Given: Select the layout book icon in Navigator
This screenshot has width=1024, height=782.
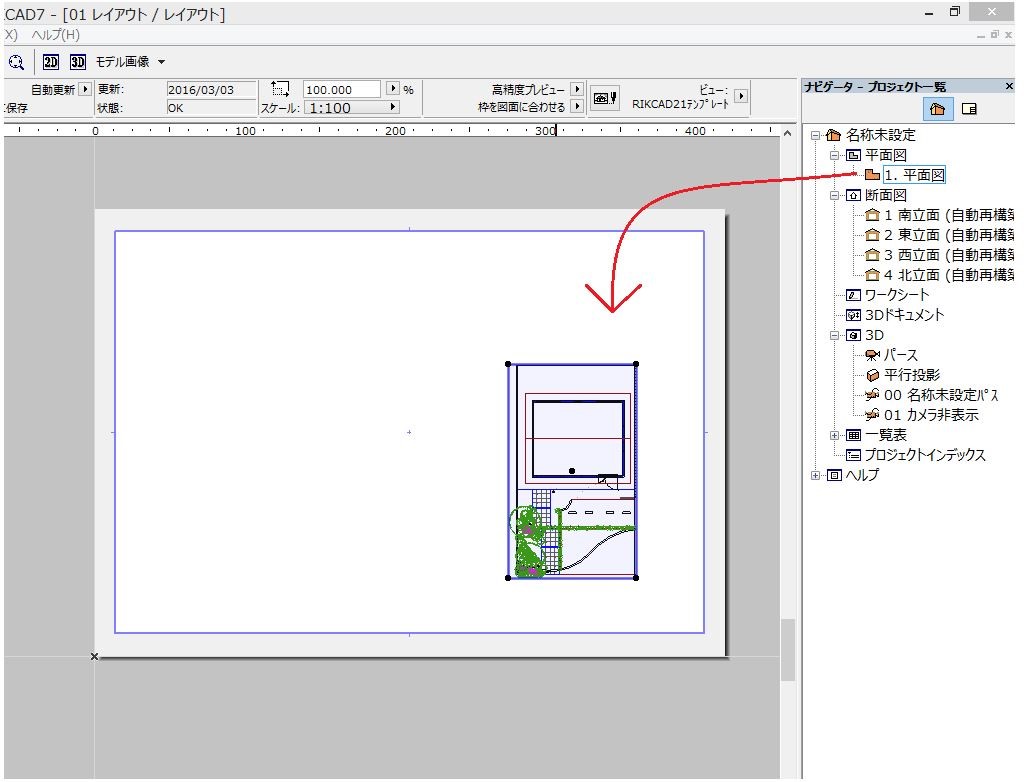Looking at the screenshot, I should point(969,109).
